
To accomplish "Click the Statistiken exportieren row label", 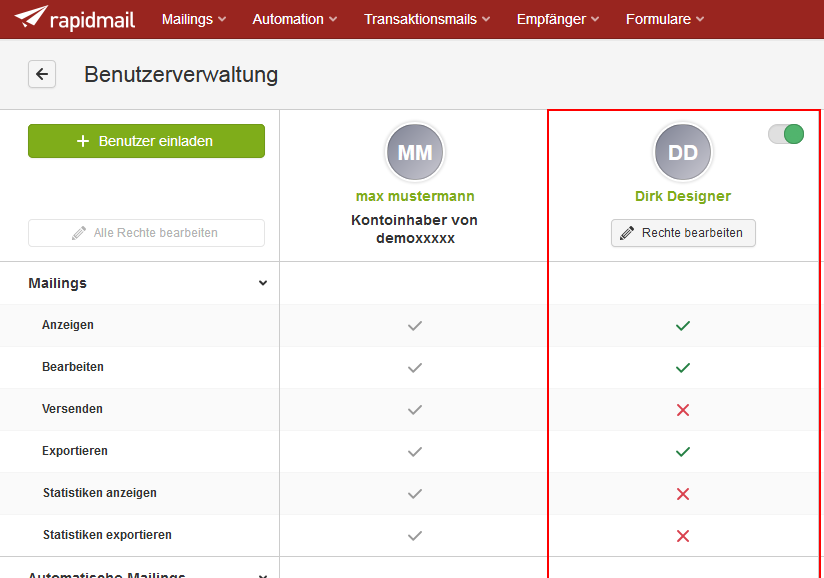I will [107, 535].
